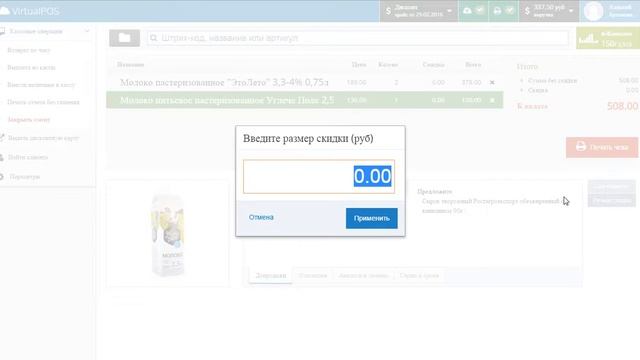Open the discount card entry sidebar item

pos(44,138)
